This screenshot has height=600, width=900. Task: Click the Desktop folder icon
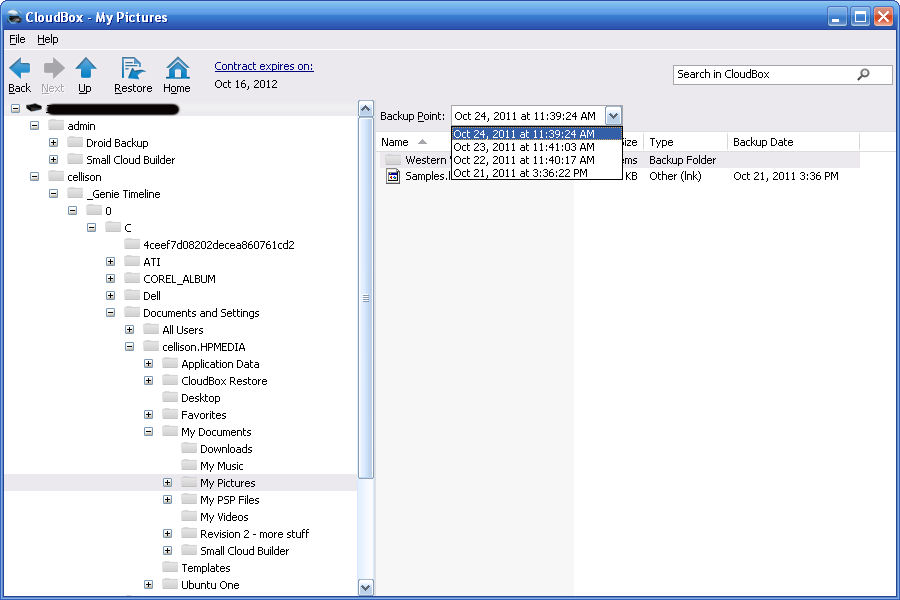click(x=170, y=397)
